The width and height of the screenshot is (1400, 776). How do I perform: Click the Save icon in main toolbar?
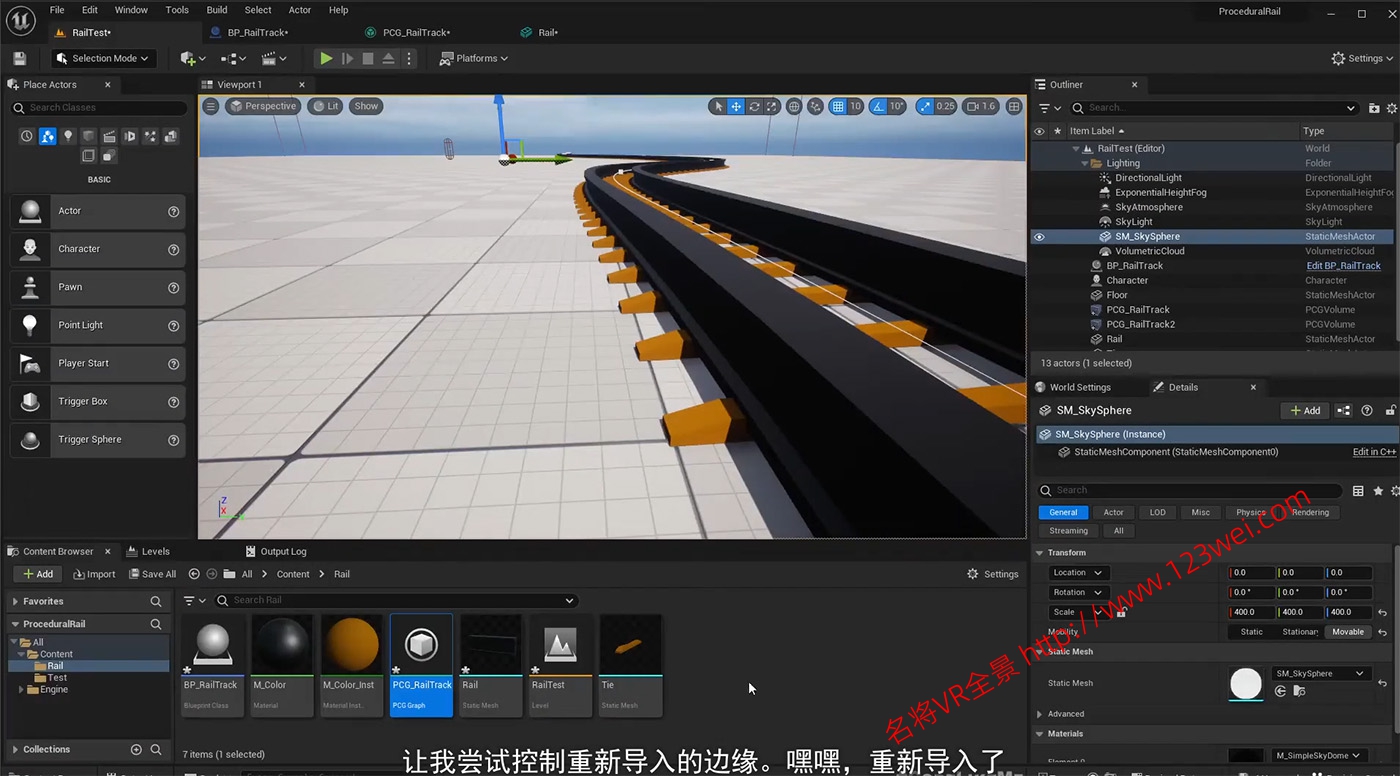click(20, 59)
